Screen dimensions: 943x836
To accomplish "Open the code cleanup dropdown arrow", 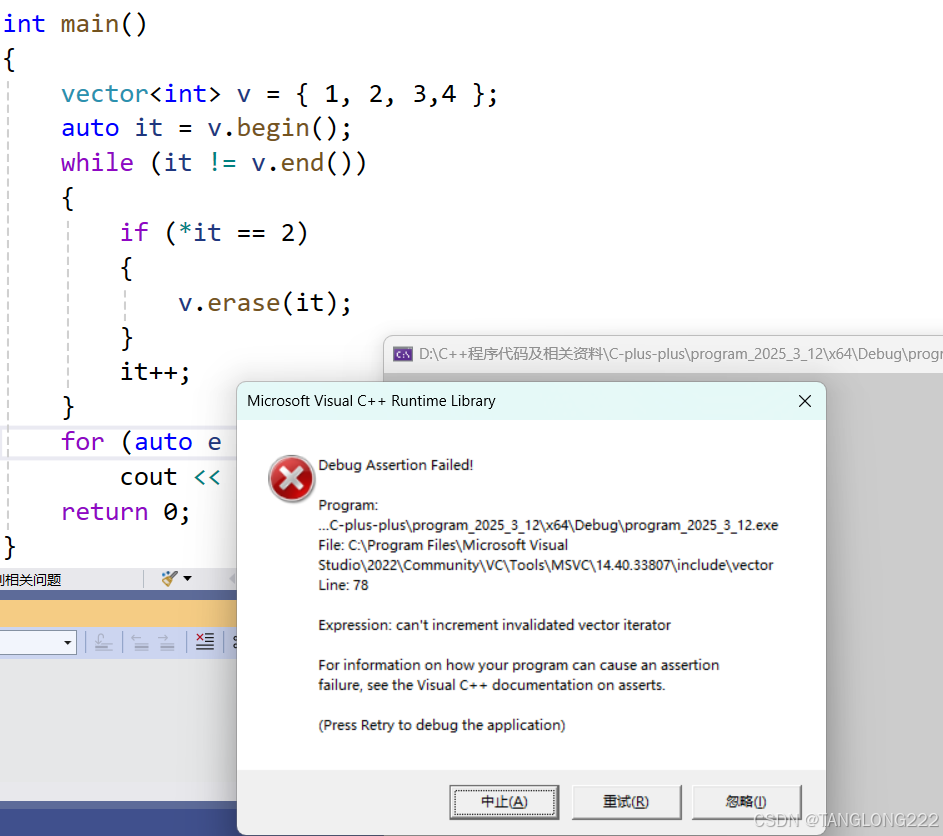I will click(188, 579).
